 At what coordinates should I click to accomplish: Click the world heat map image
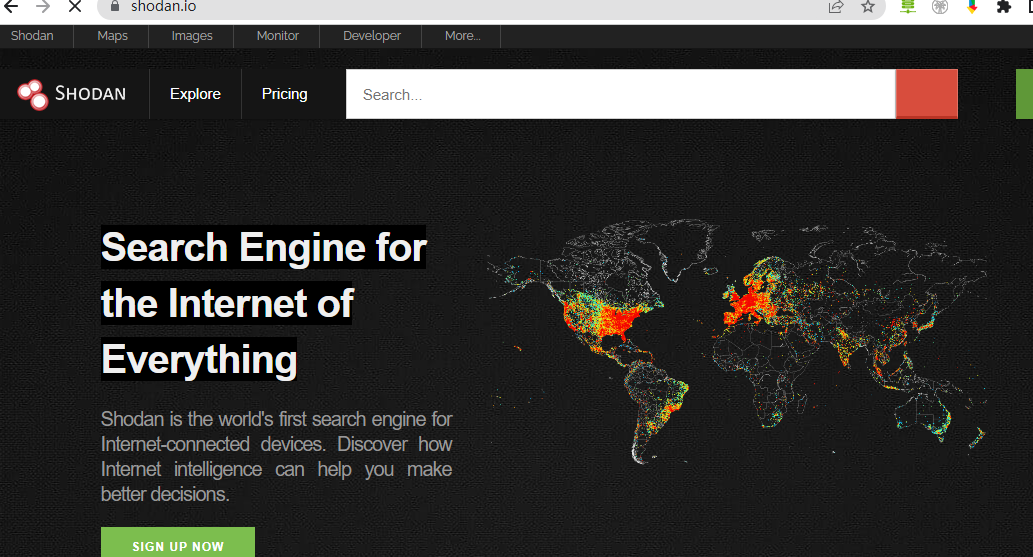coord(737,341)
